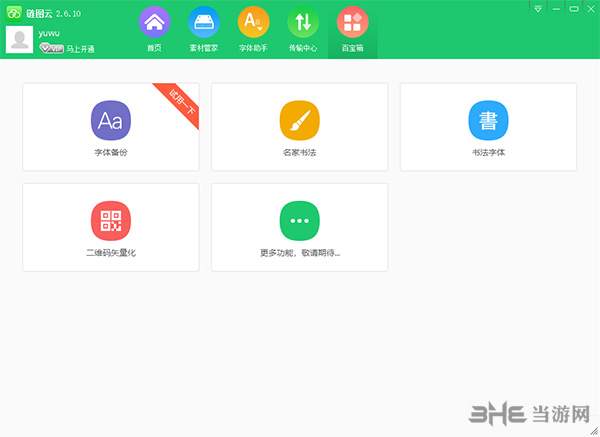Screen dimensions: 600x437
Task: Click the 链图云 2.6.10 version text
Action: pos(54,14)
